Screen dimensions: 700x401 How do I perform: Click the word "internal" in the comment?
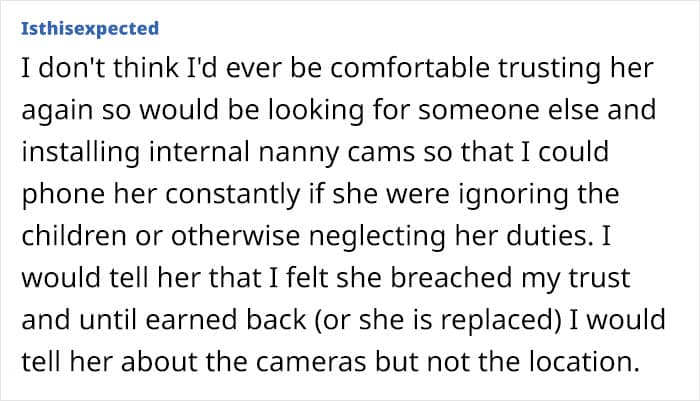pyautogui.click(x=199, y=152)
